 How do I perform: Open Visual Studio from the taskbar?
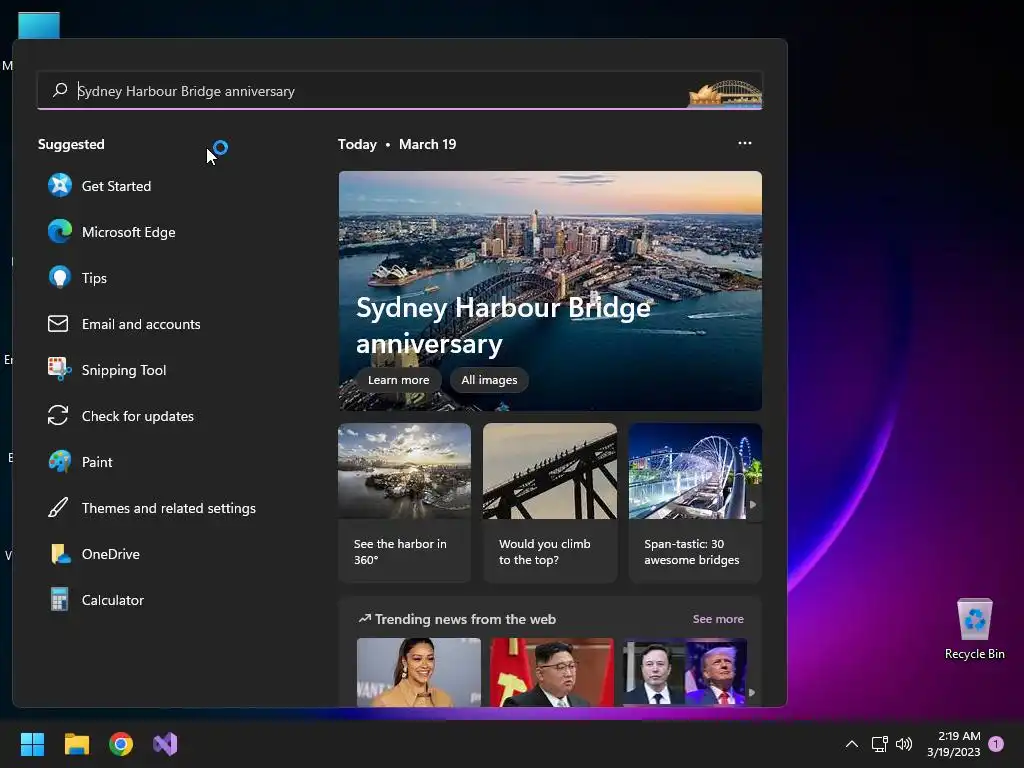(165, 744)
